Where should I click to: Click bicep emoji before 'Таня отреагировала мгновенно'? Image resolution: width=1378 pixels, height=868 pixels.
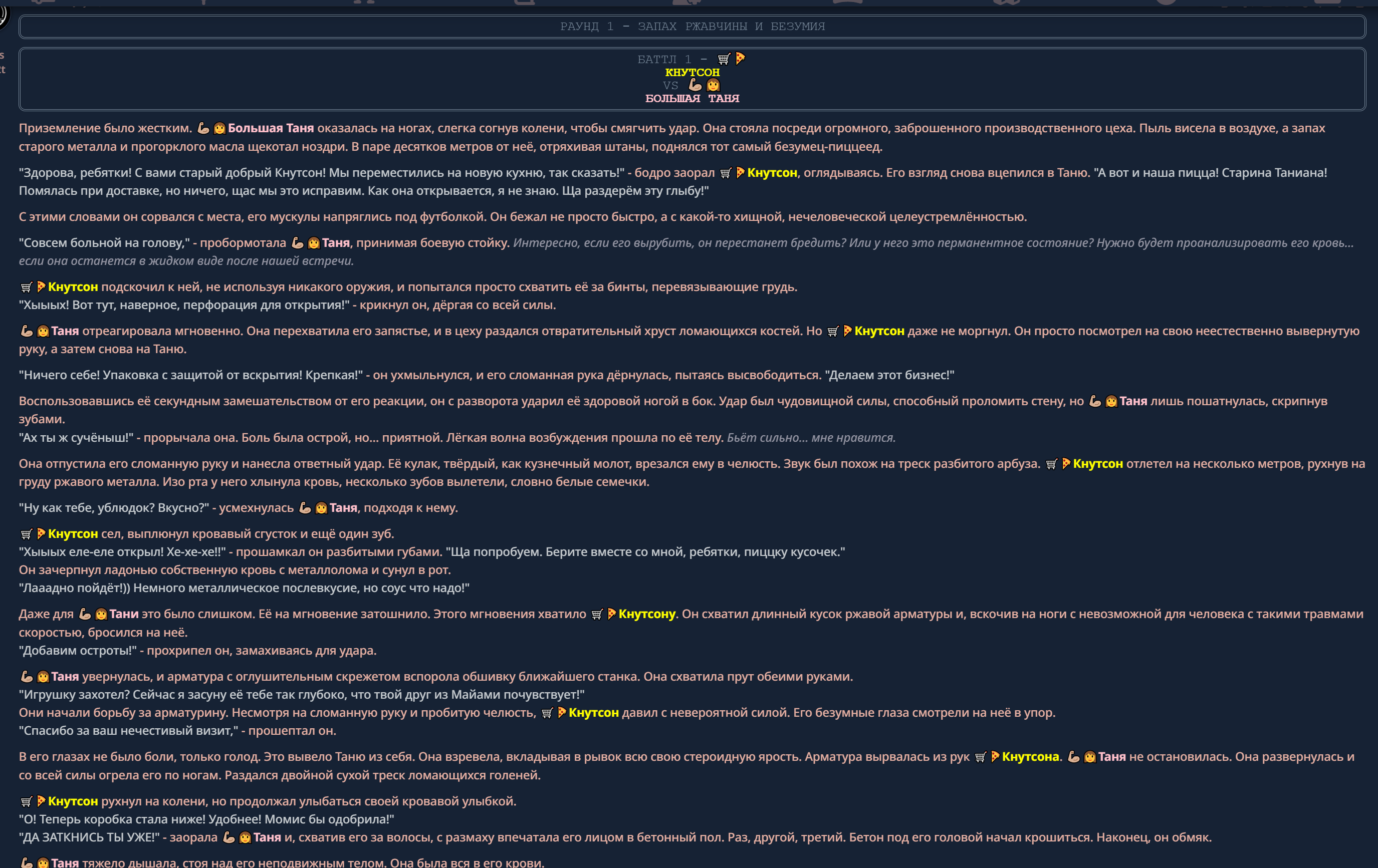(27, 331)
